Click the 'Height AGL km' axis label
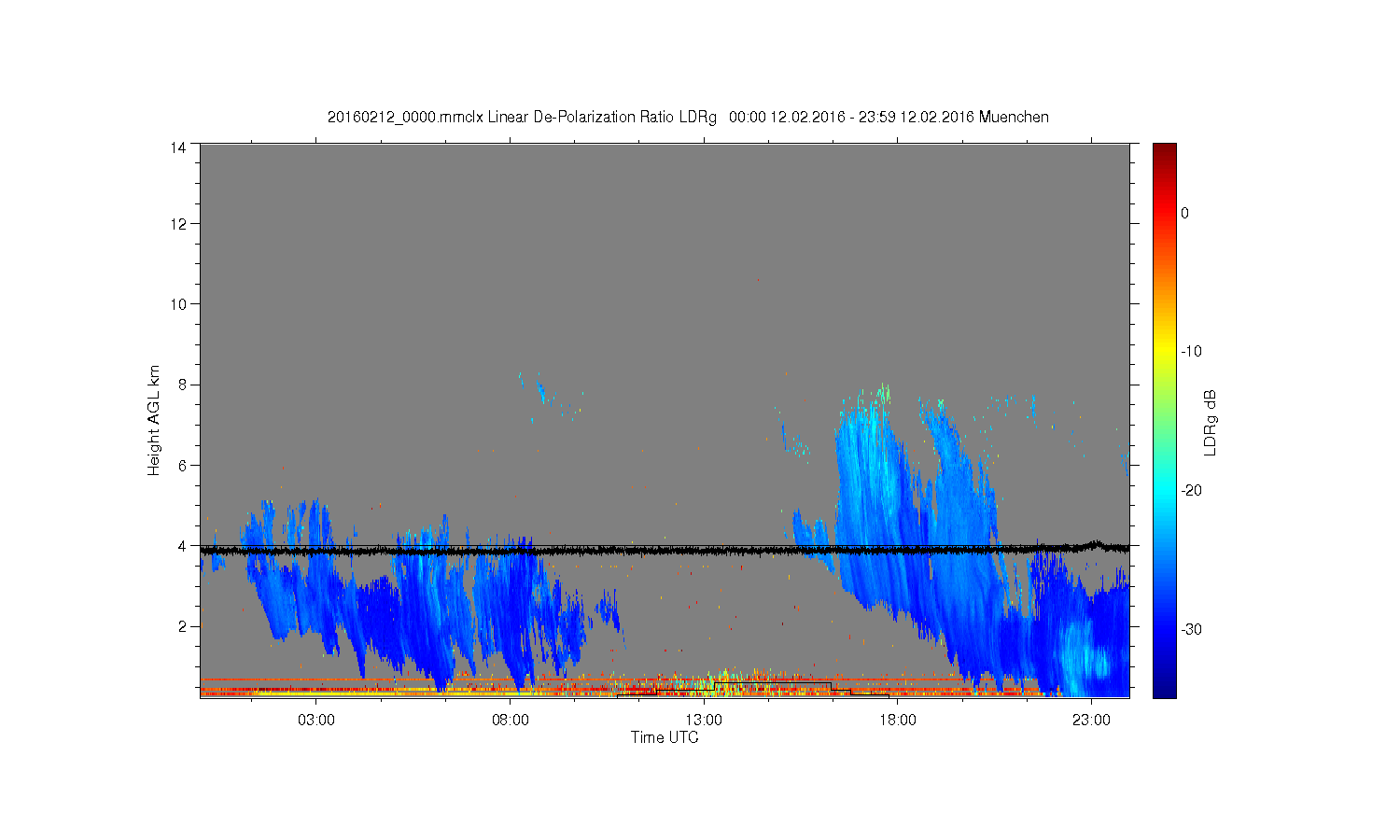 click(154, 420)
